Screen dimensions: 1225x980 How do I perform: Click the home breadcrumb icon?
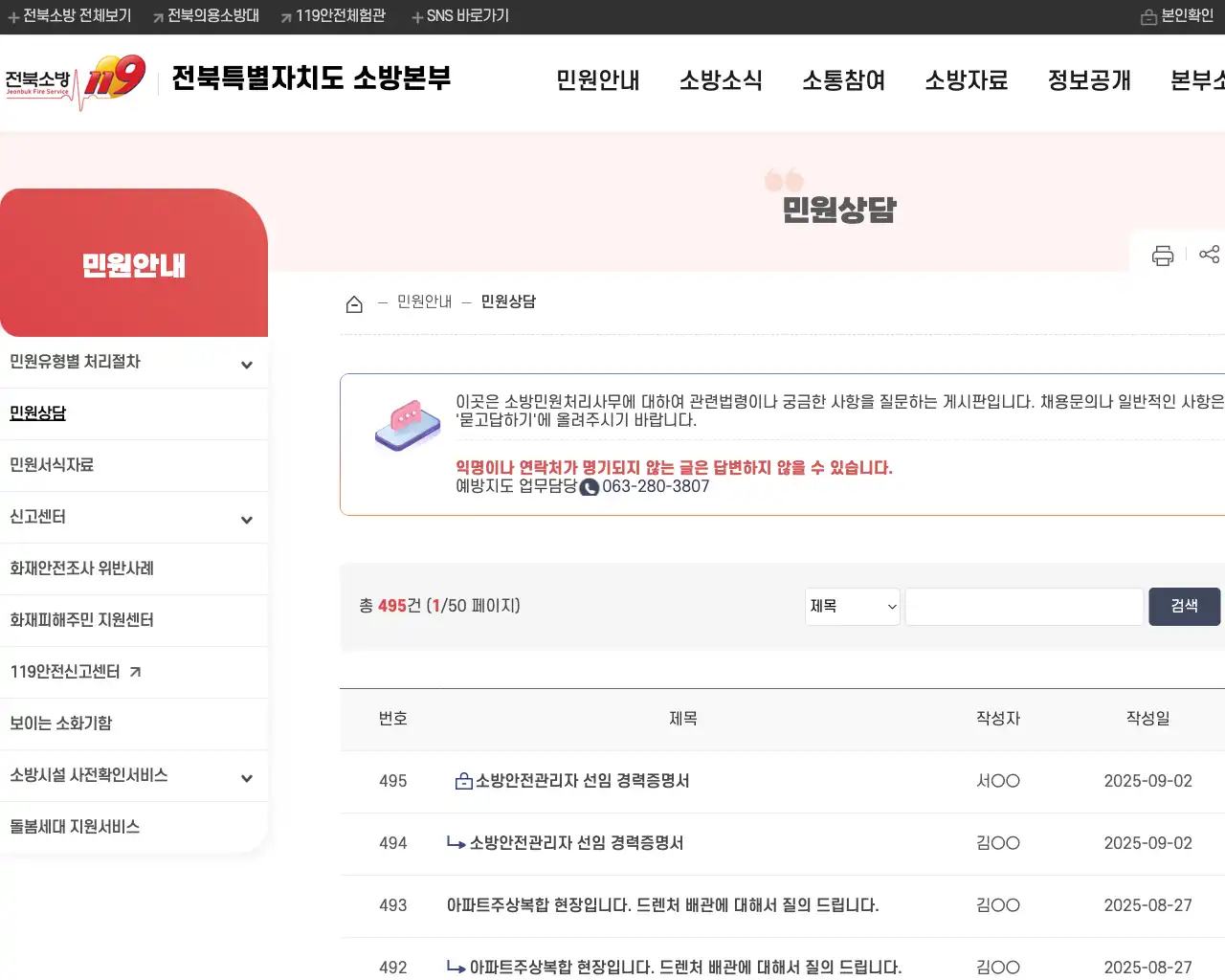(354, 301)
